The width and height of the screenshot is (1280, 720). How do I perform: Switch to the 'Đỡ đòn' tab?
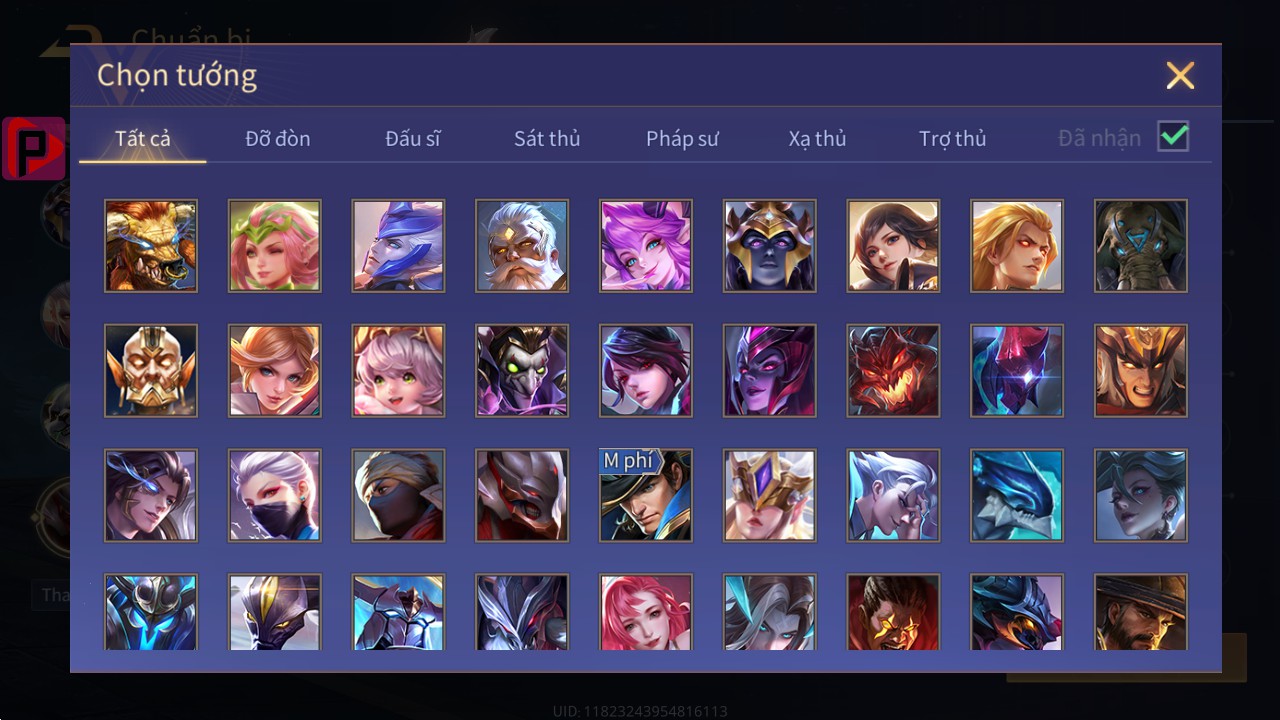click(278, 139)
